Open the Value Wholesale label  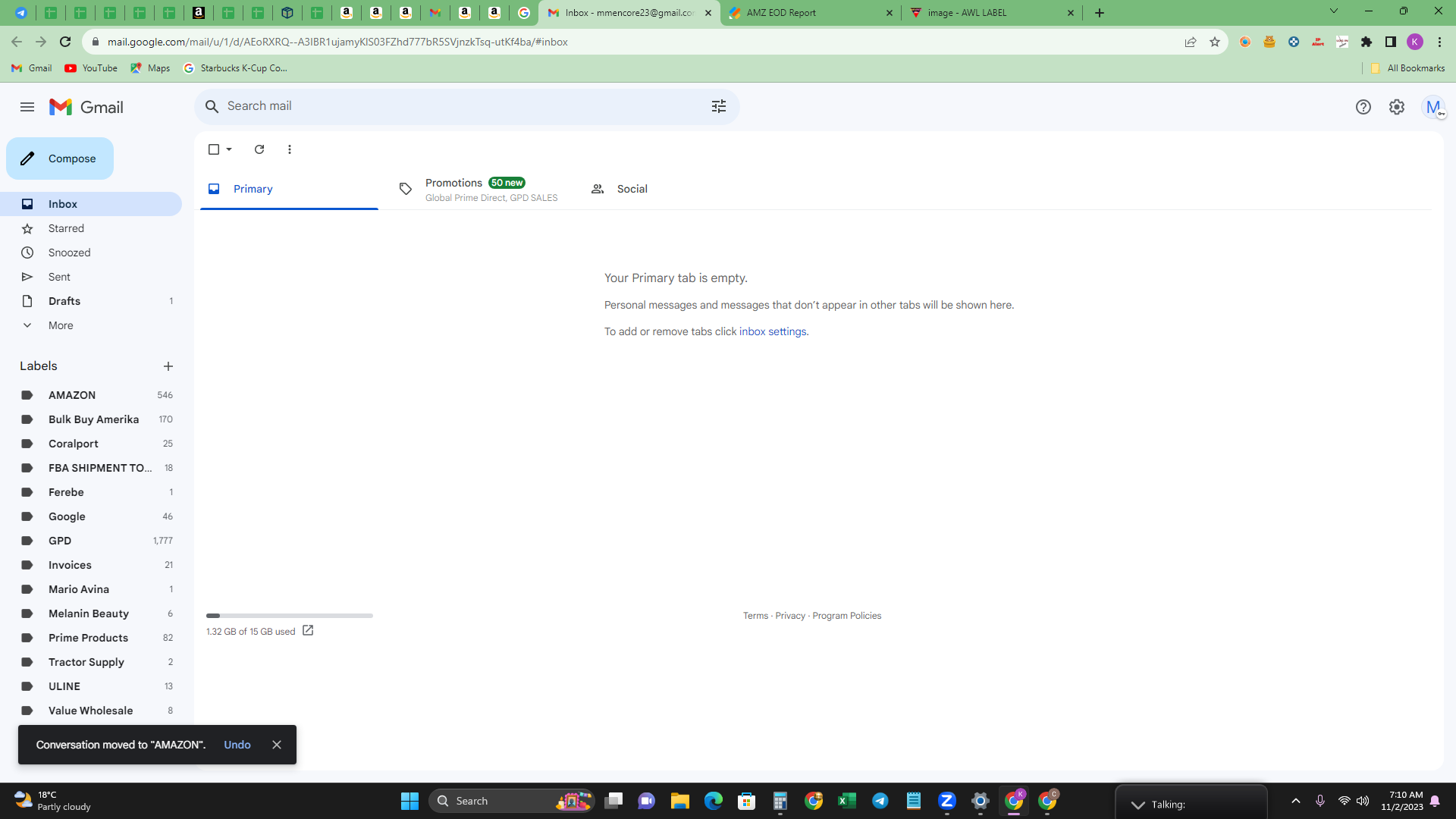click(91, 711)
